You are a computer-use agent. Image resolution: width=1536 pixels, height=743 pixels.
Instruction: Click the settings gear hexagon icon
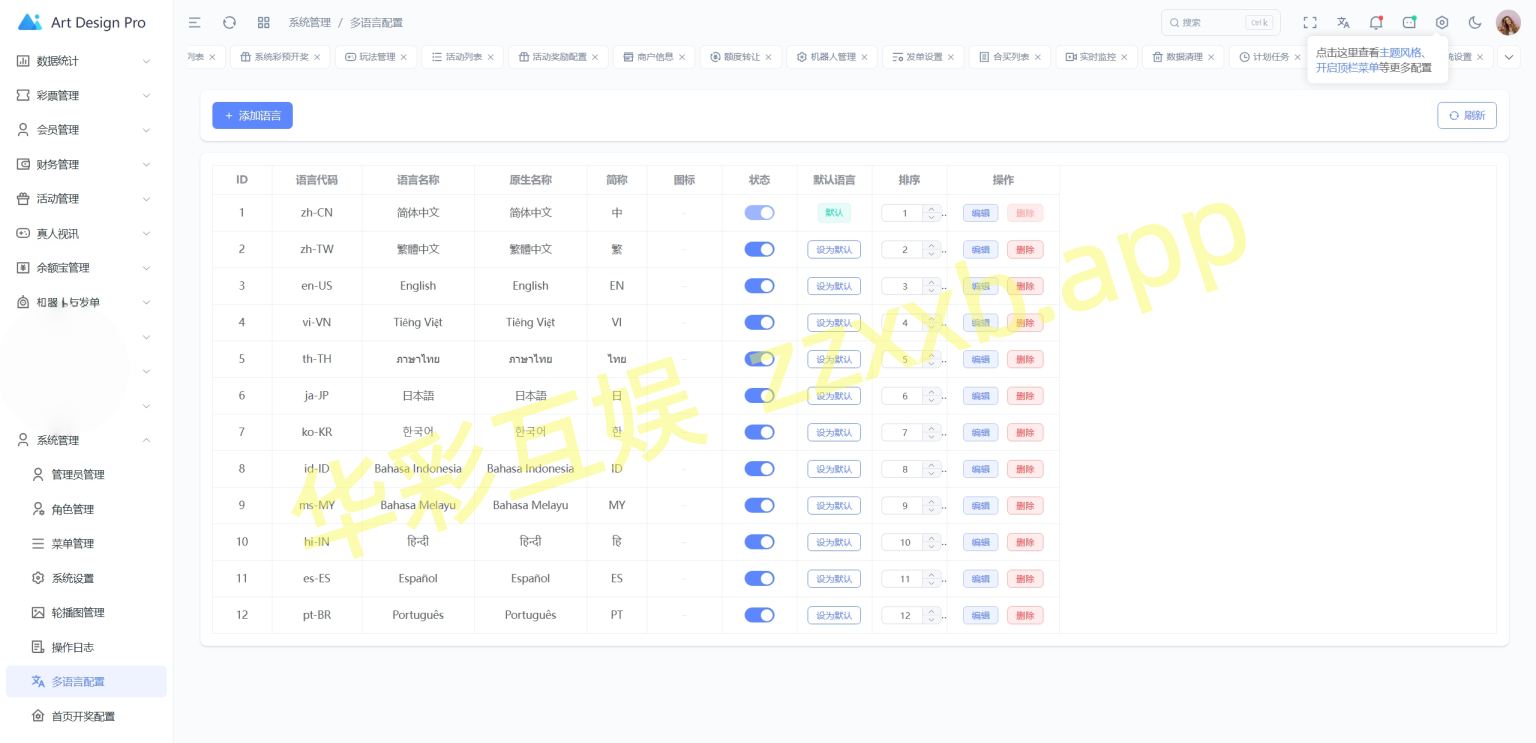coord(1441,23)
